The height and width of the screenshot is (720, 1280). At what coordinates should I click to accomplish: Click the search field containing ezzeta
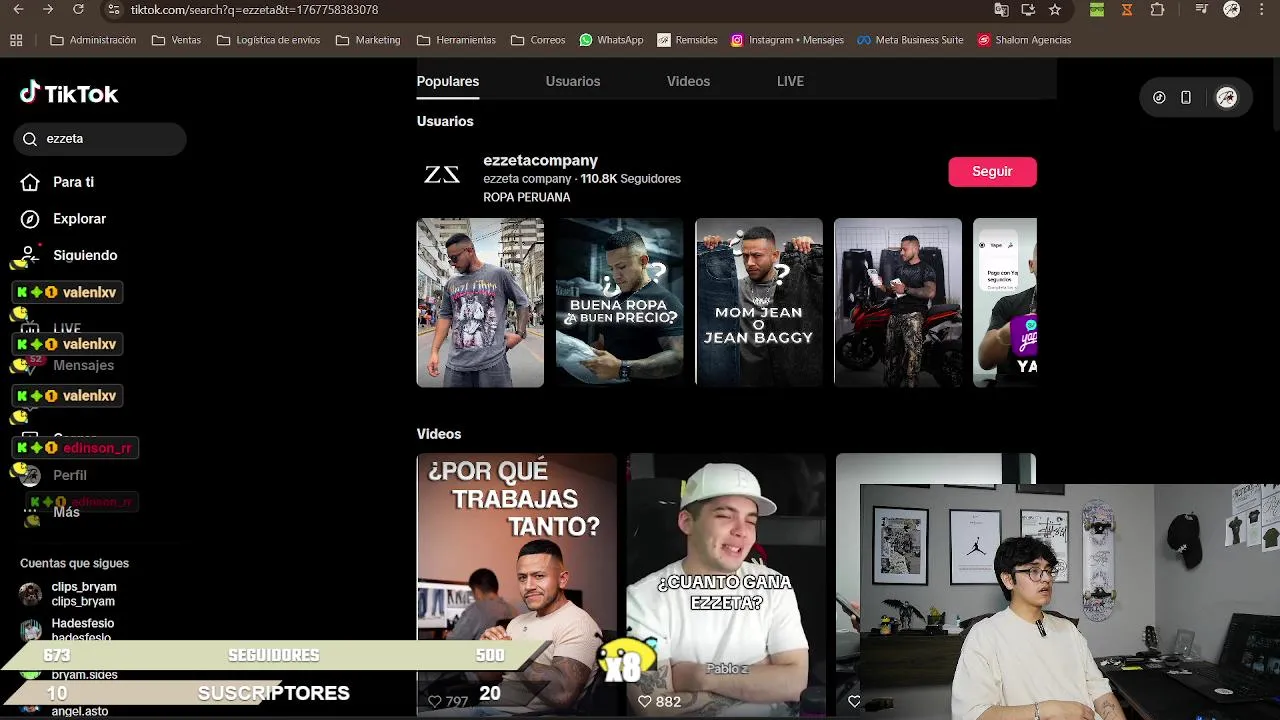[100, 139]
